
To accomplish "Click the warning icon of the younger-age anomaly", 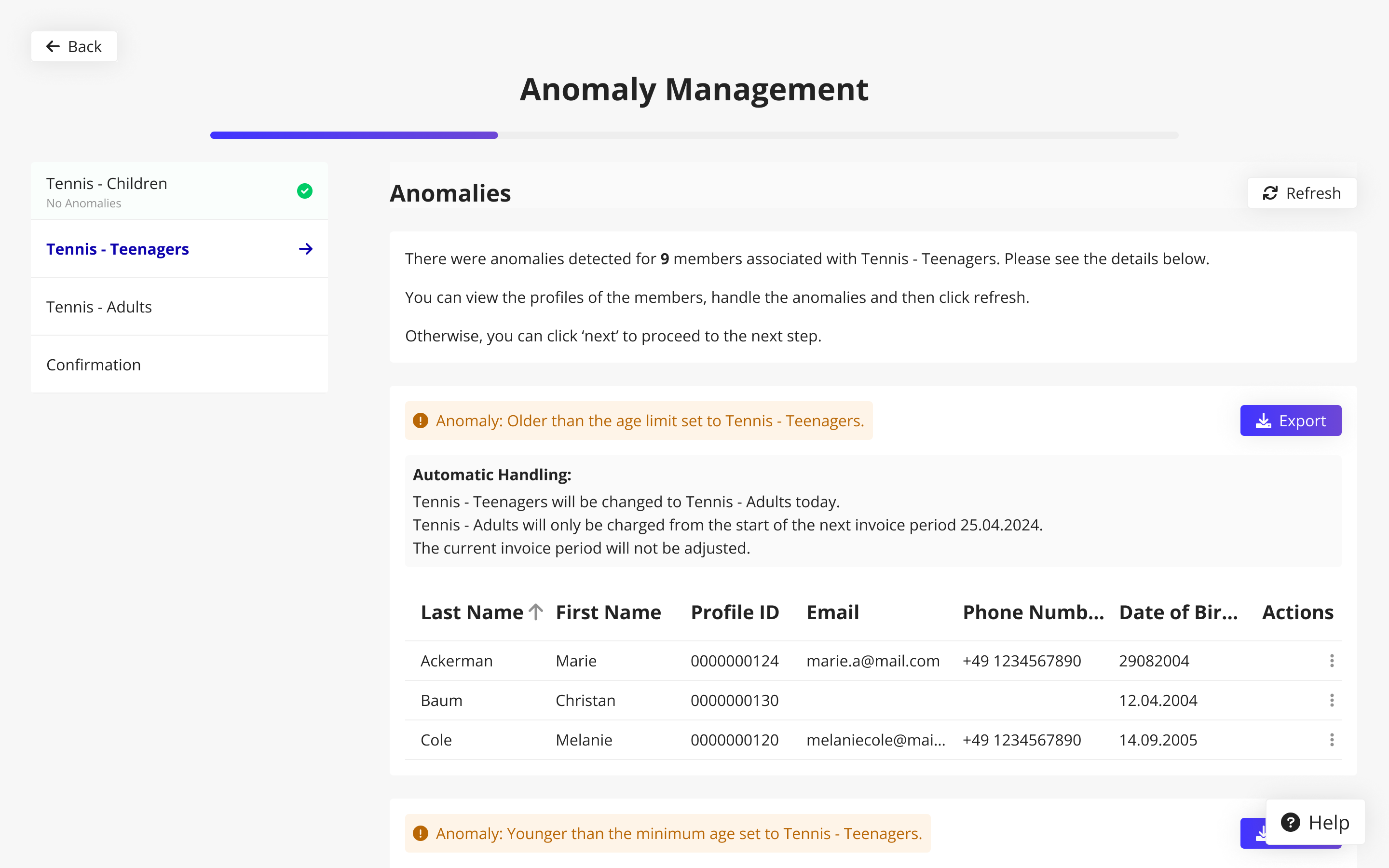I will coord(421,833).
